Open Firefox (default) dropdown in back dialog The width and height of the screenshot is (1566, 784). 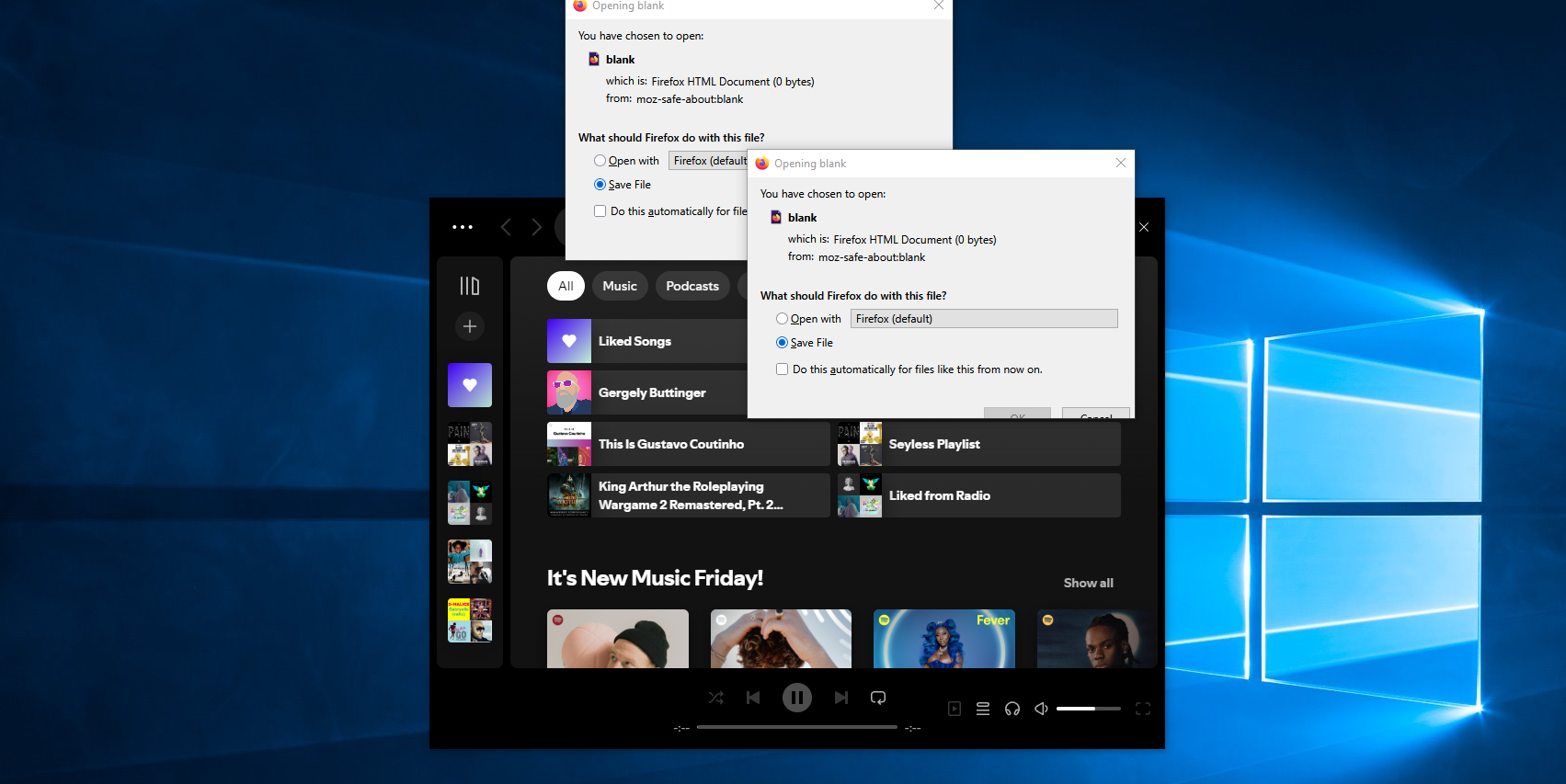[x=708, y=161]
